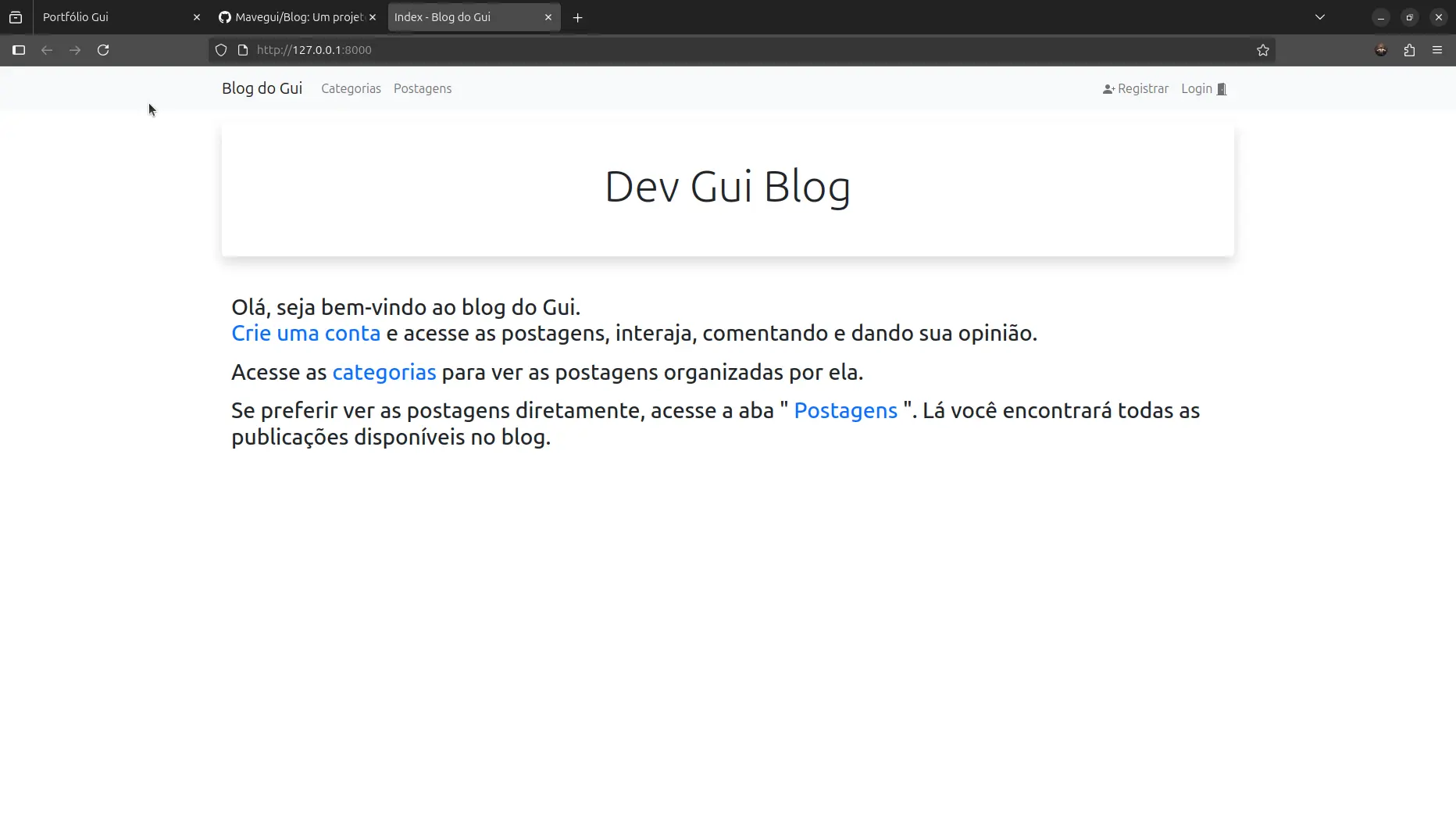Click the address bar URL field
Viewport: 1456px width, 819px height.
point(703,50)
